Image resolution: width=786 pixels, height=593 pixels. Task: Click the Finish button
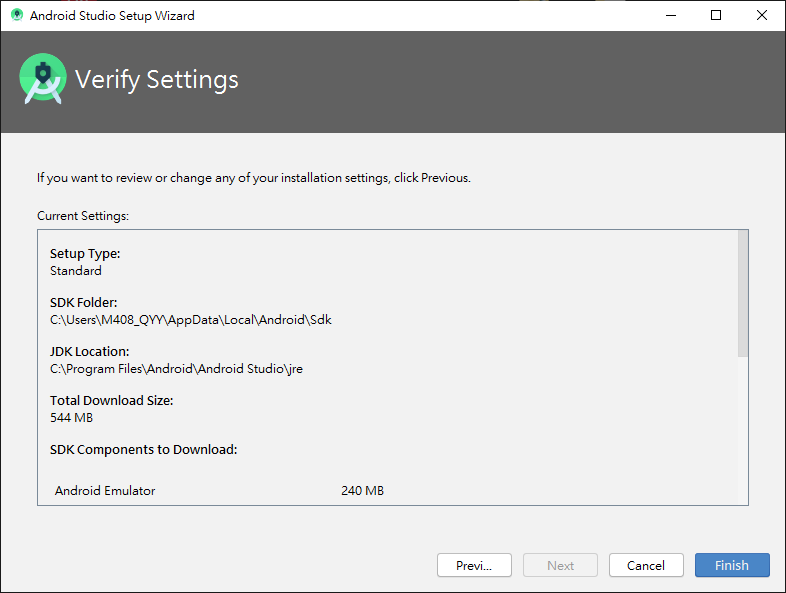(x=732, y=565)
